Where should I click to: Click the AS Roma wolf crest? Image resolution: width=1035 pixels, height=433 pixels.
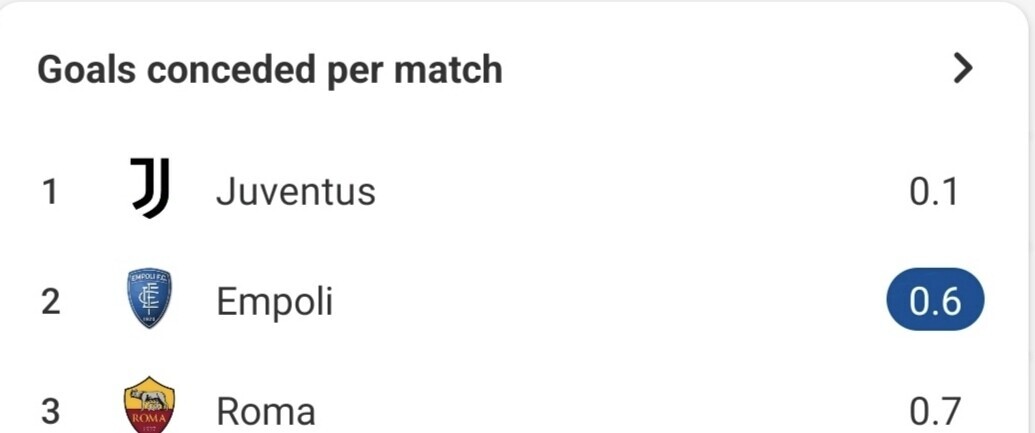pos(150,405)
